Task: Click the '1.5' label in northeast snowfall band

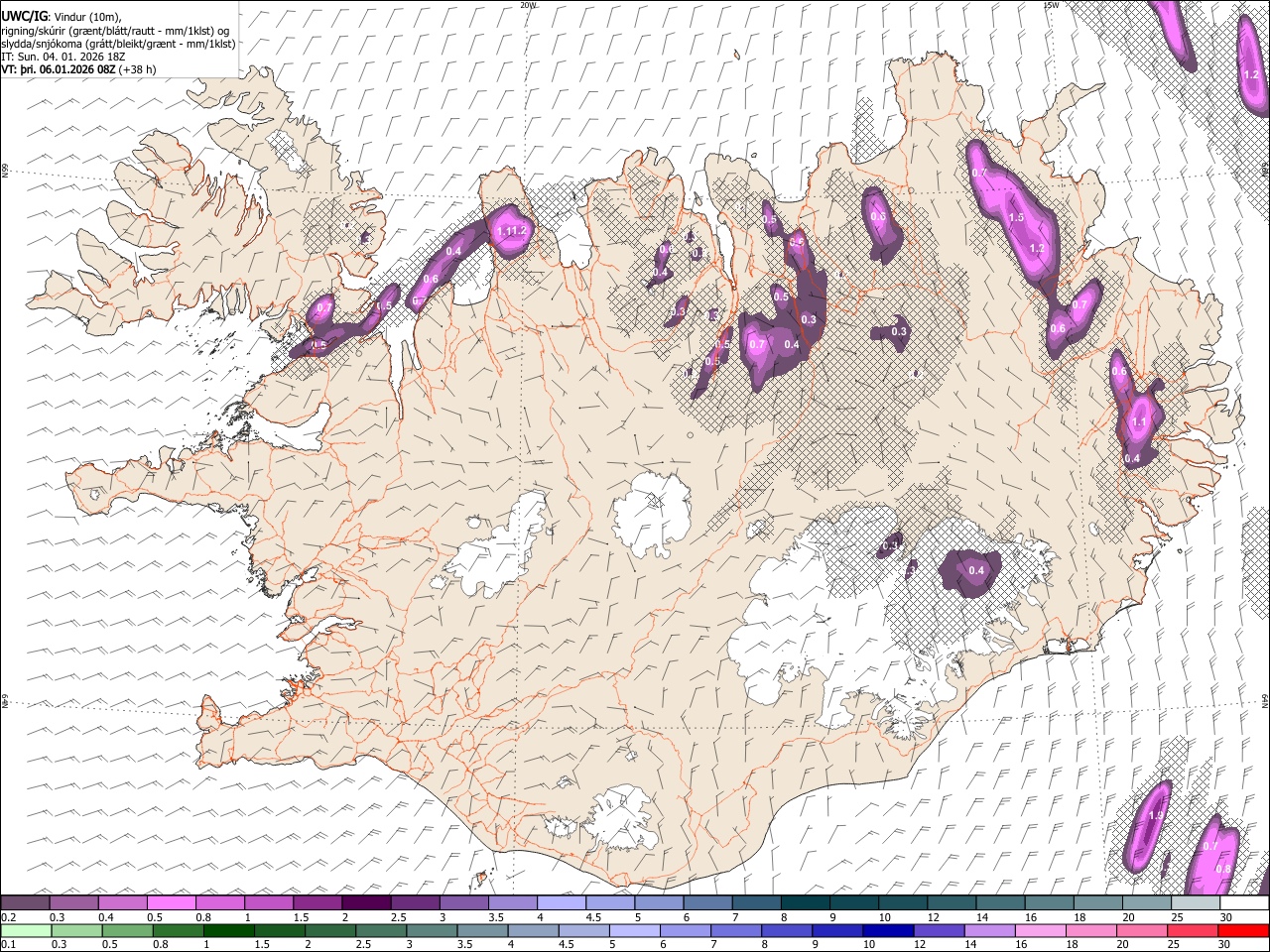Action: (x=1016, y=217)
